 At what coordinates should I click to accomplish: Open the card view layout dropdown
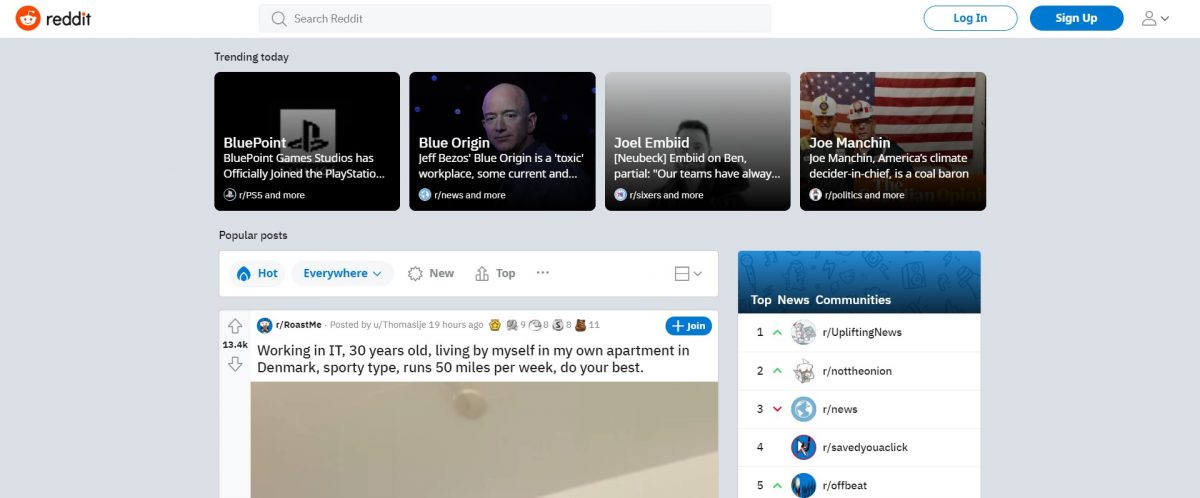click(x=688, y=273)
